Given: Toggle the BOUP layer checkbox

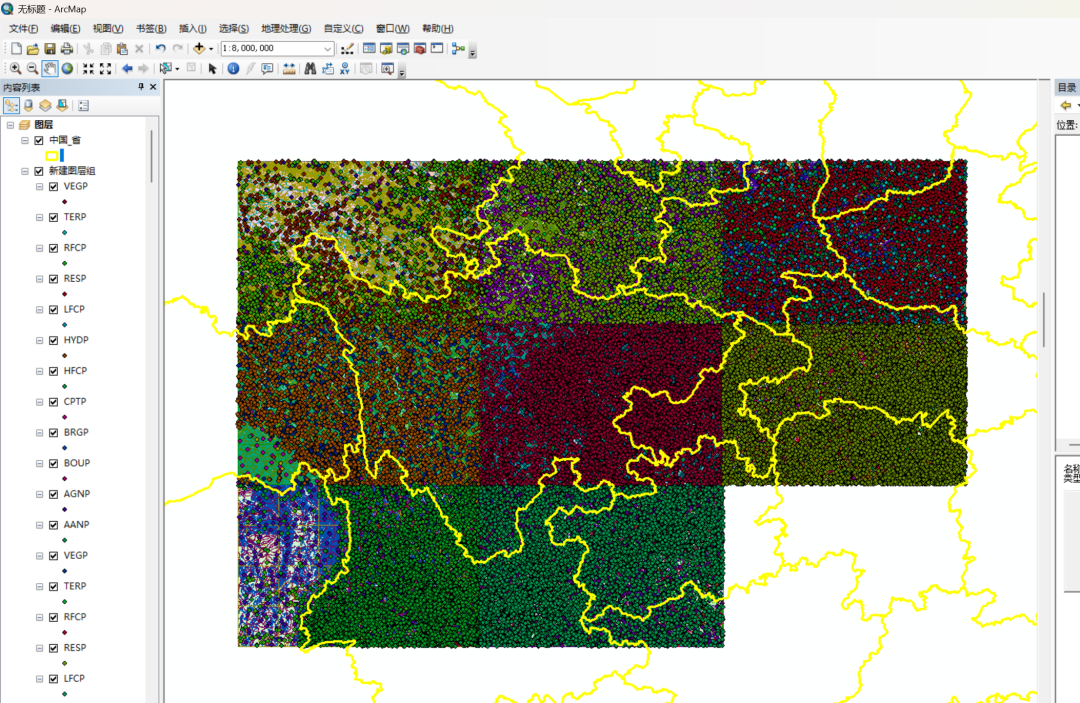Looking at the screenshot, I should [54, 463].
